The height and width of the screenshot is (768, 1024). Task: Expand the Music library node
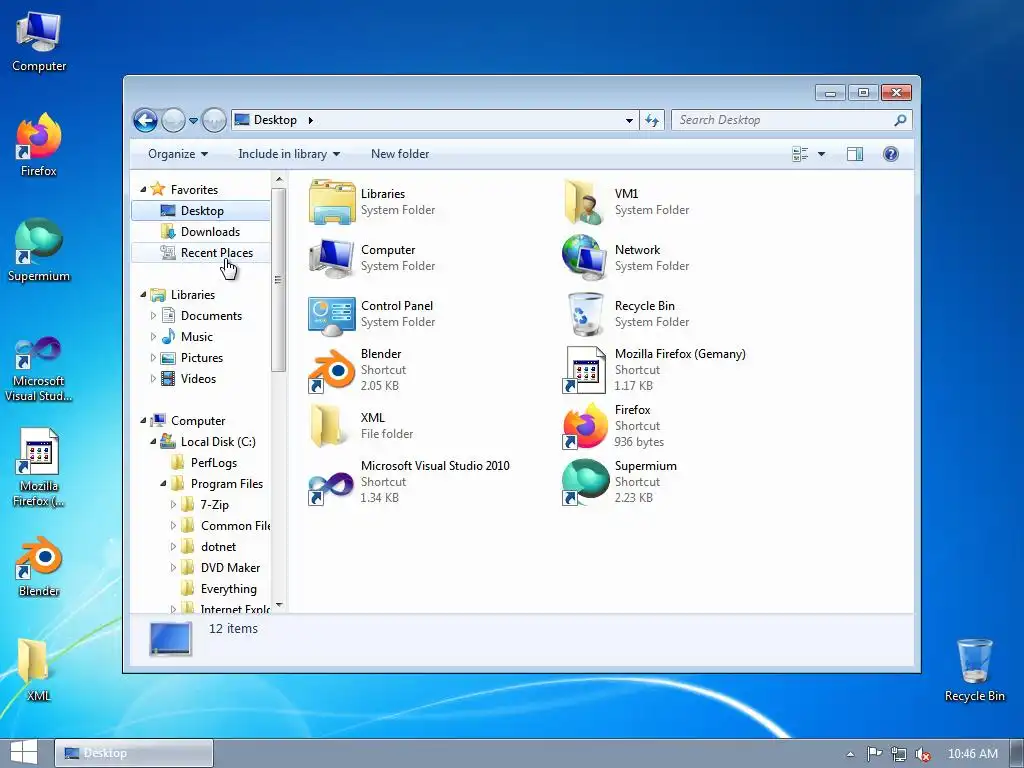153,337
